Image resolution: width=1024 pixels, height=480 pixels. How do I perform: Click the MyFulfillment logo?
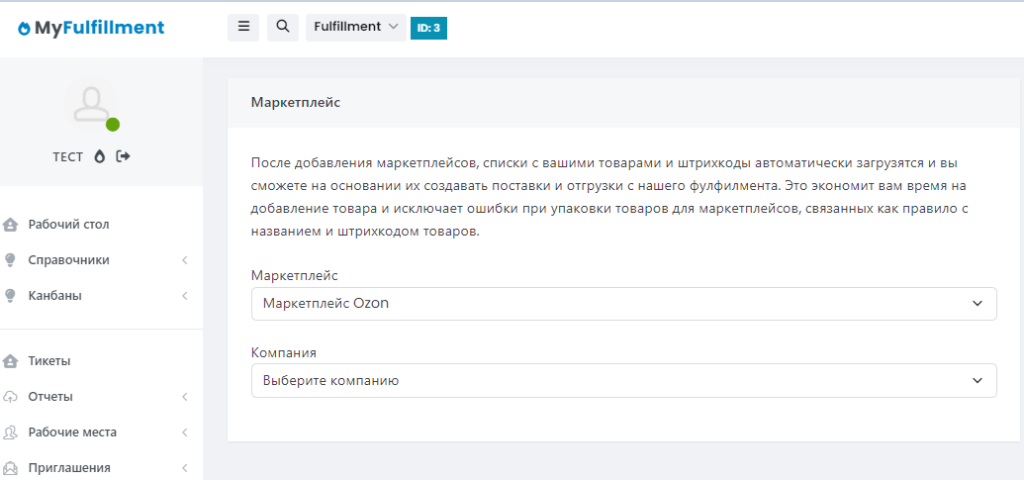tap(91, 28)
